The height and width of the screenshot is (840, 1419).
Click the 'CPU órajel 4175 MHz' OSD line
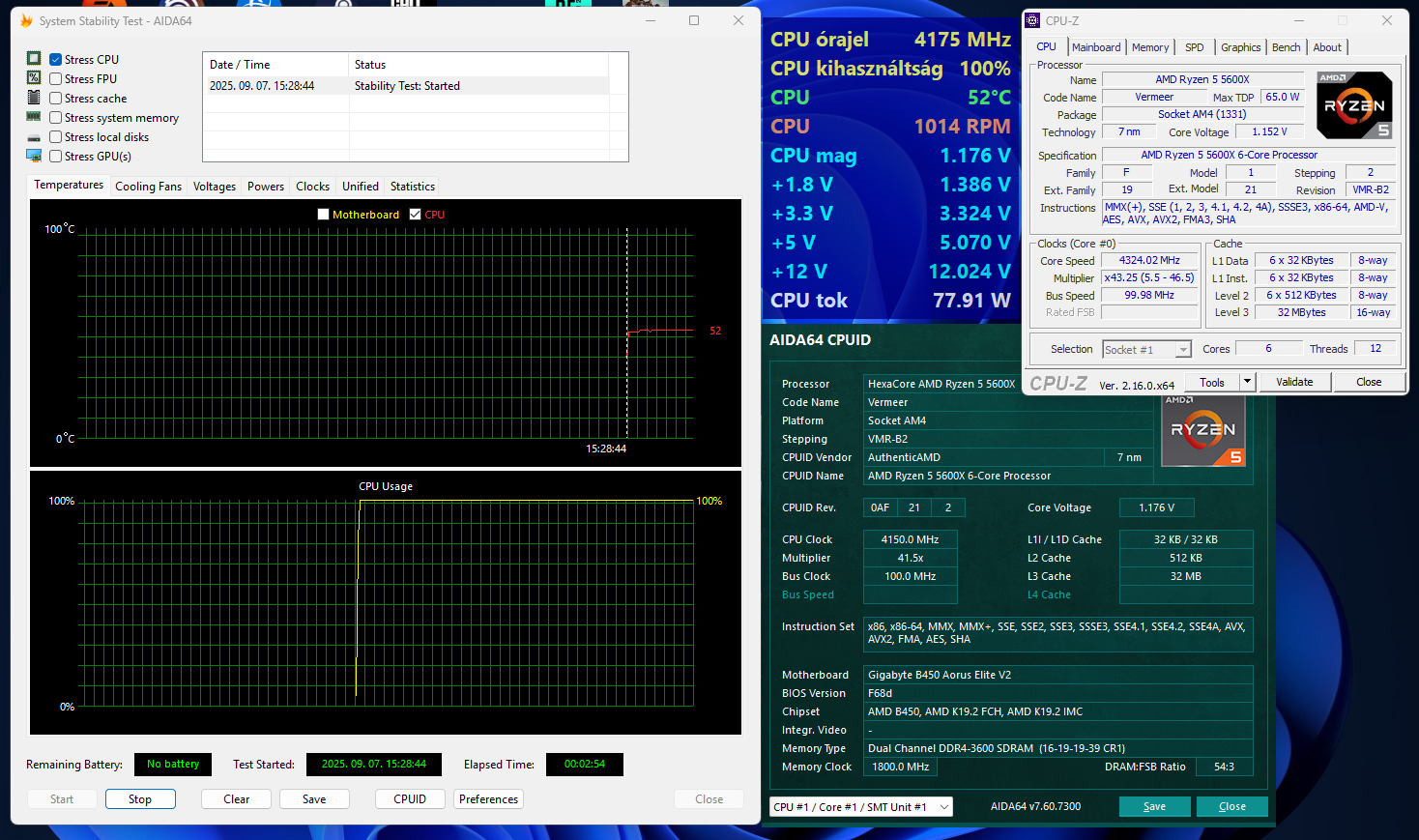pyautogui.click(x=890, y=40)
